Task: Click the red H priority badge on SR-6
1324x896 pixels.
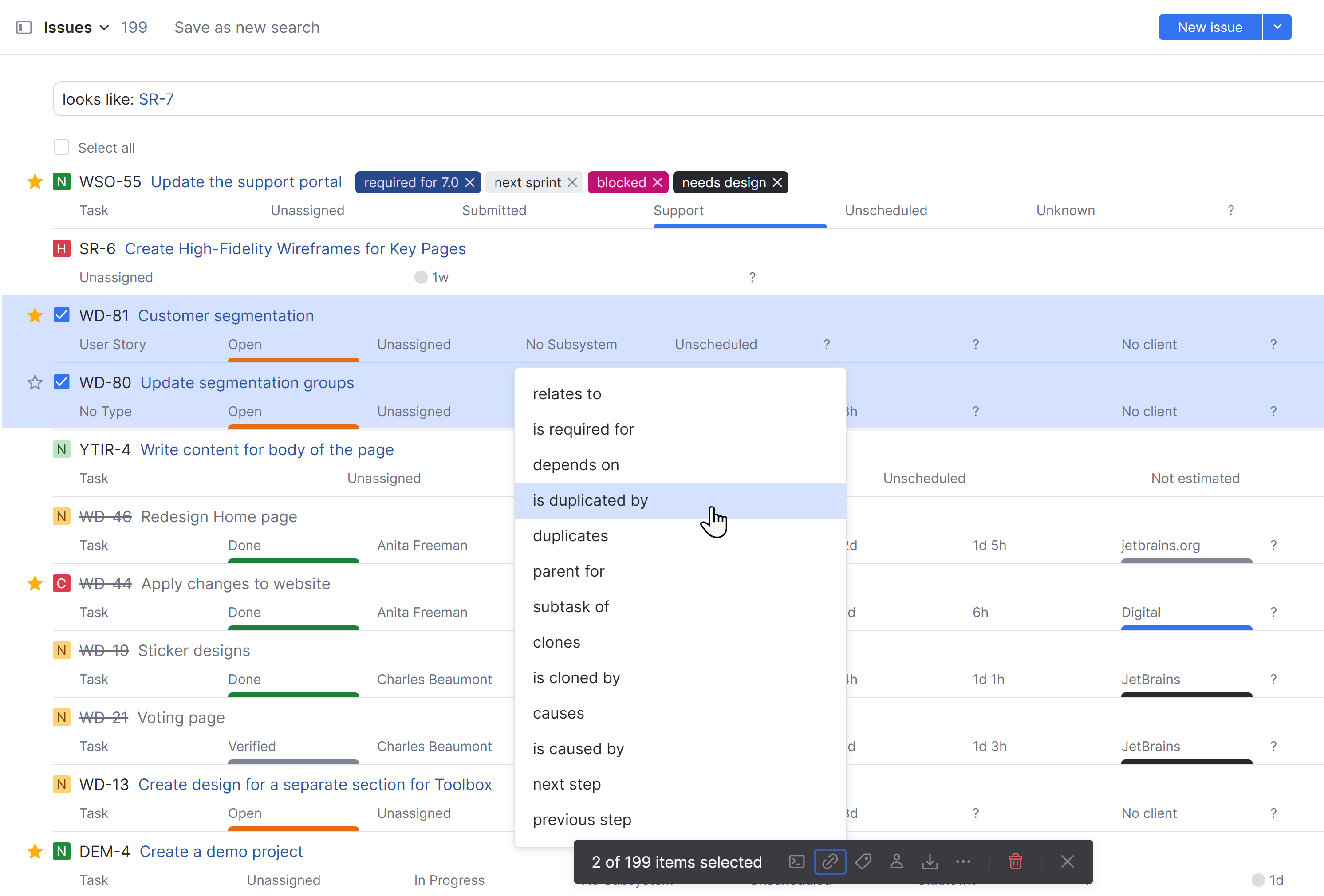Action: pyautogui.click(x=62, y=248)
